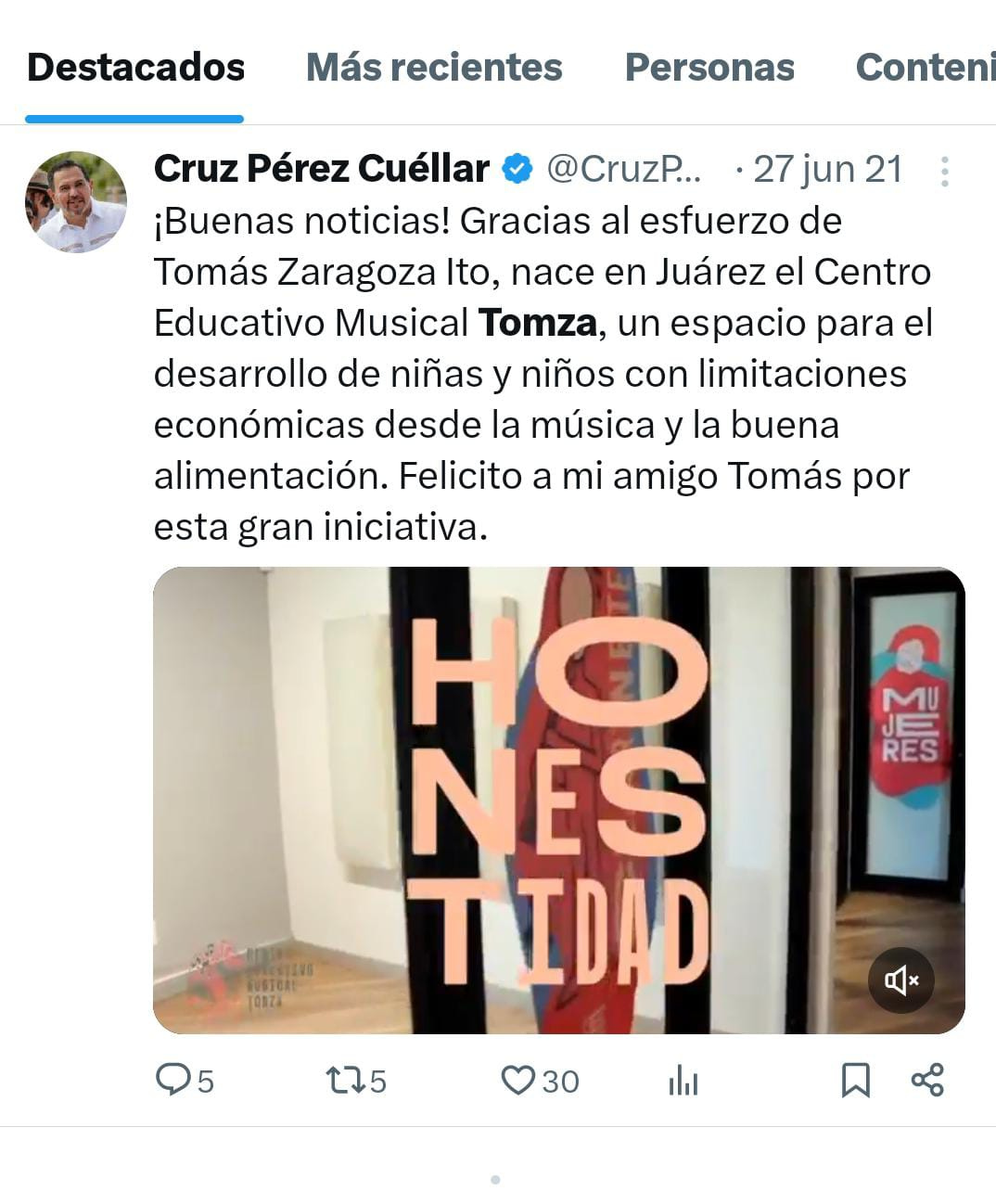Open the reply comment icon

pyautogui.click(x=172, y=1080)
